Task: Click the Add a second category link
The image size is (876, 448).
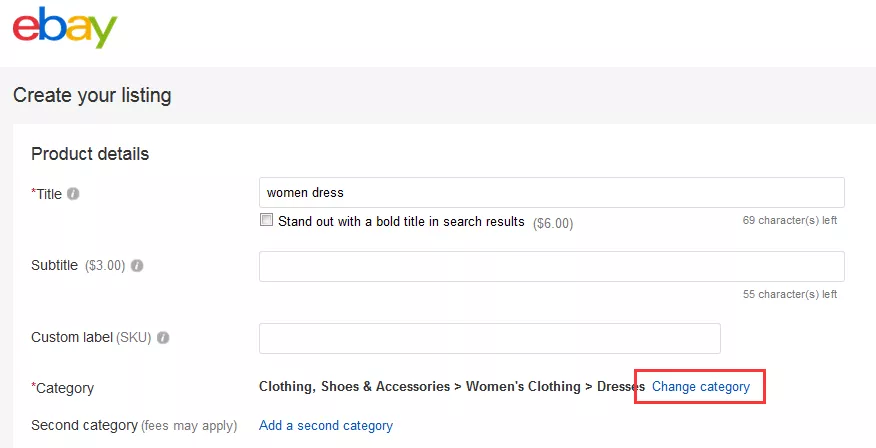Action: coord(326,426)
